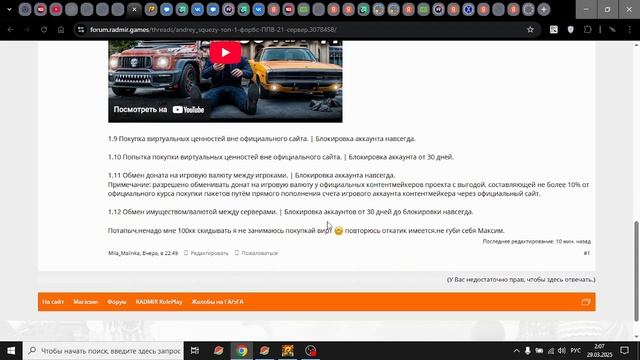
Task: Open the Windows Start menu
Action: pos(11,351)
